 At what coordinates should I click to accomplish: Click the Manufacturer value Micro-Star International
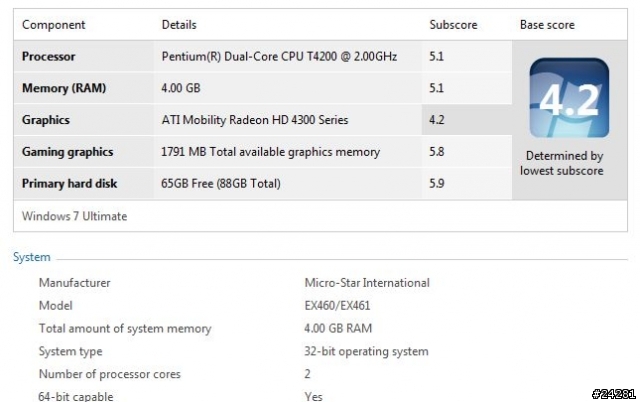367,283
